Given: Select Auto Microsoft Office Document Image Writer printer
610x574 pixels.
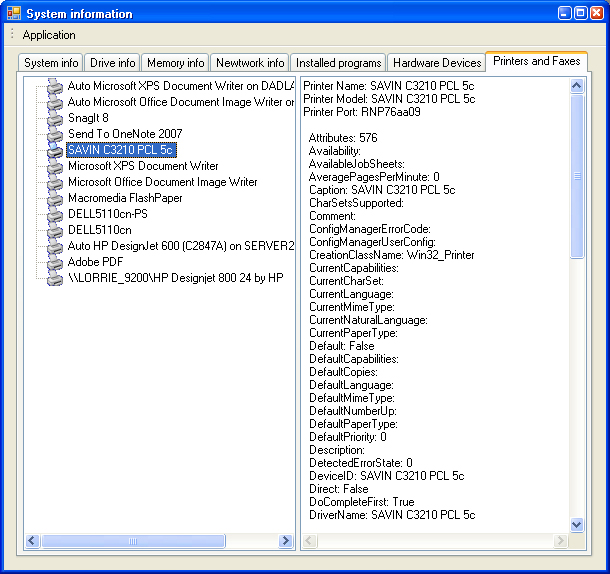Looking at the screenshot, I should (x=181, y=102).
